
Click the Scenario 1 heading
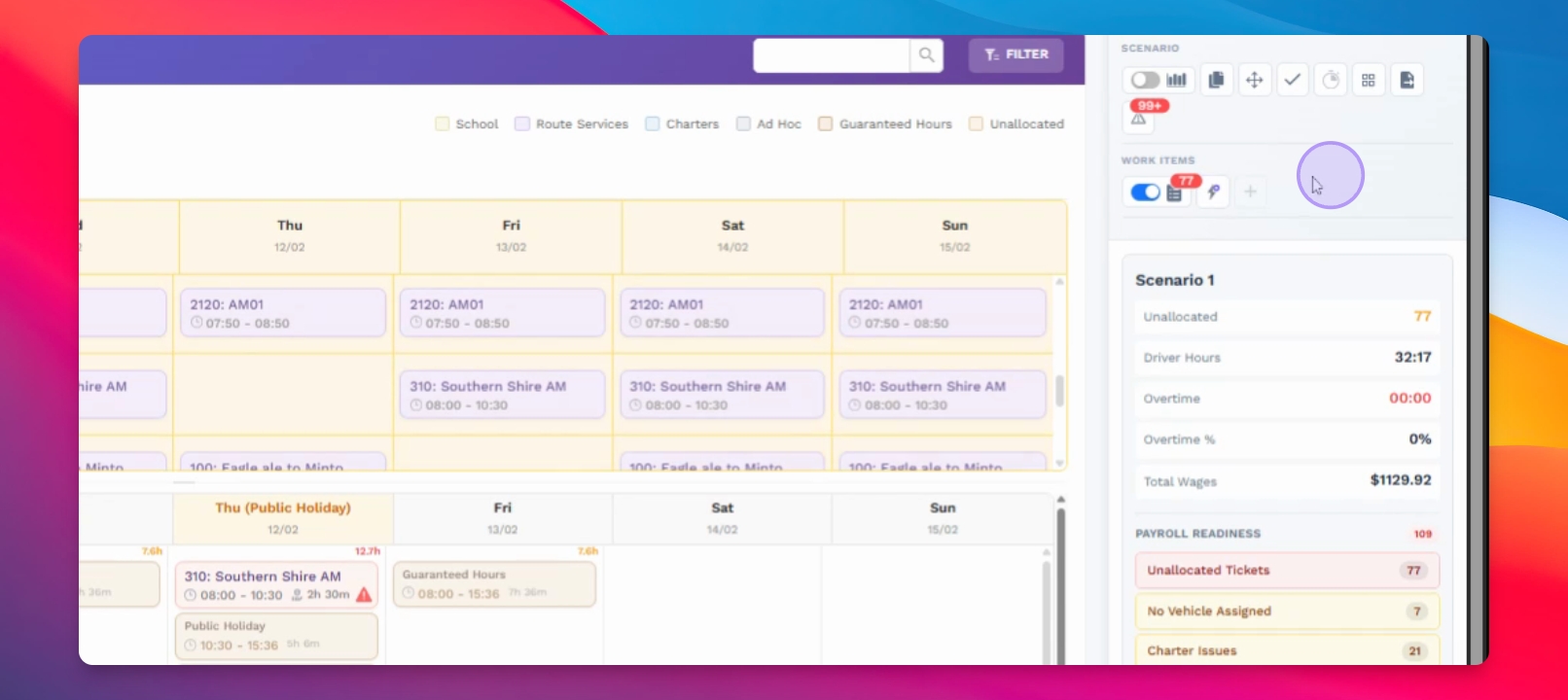point(1175,280)
